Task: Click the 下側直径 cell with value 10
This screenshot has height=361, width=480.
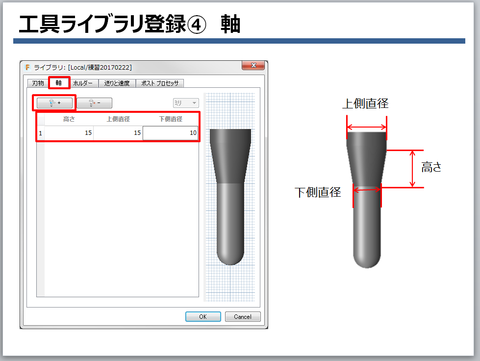Action: tap(170, 133)
